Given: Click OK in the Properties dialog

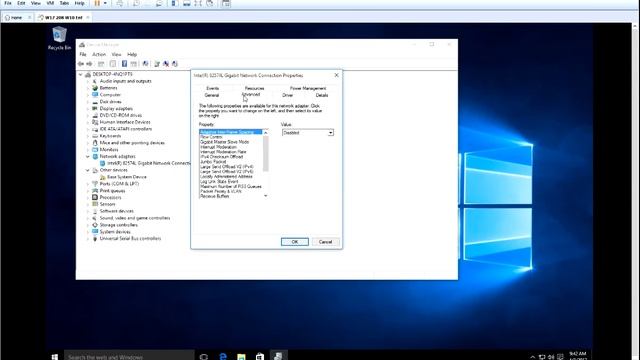Looking at the screenshot, I should click(x=295, y=242).
